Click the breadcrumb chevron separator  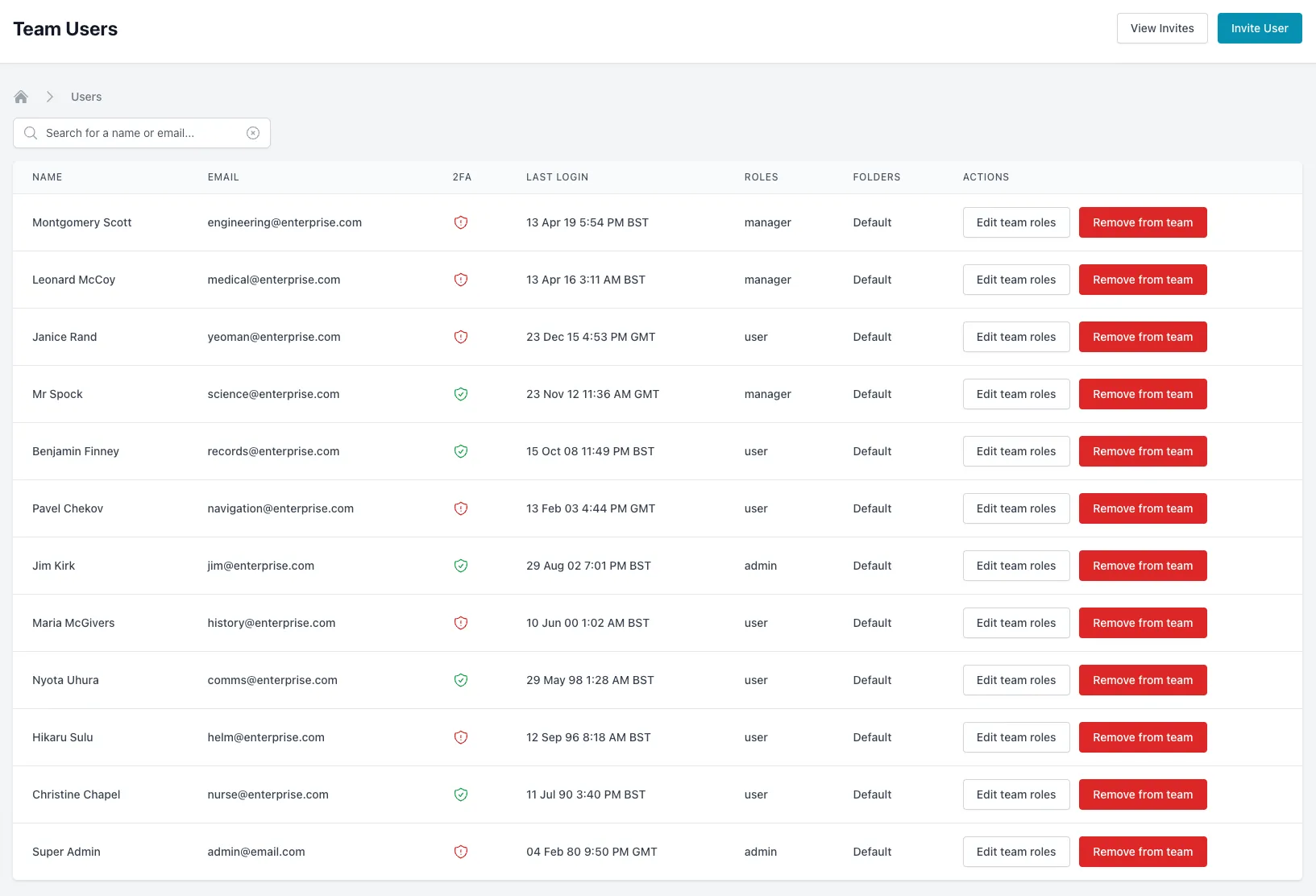tap(50, 97)
